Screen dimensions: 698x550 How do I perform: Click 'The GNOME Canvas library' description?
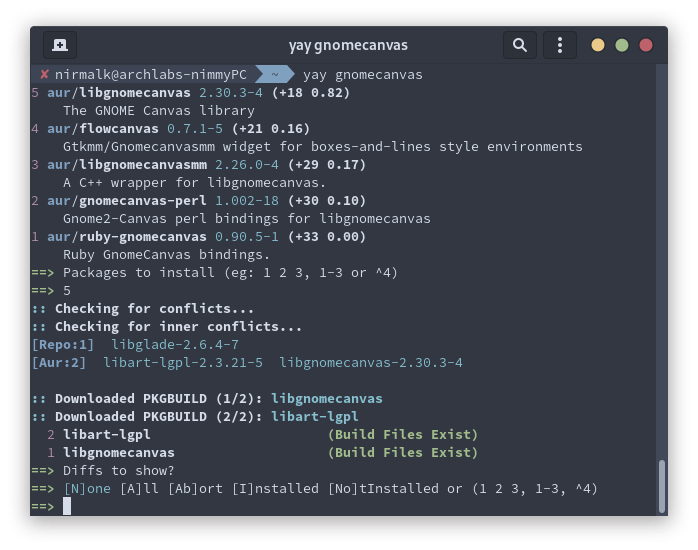point(159,111)
